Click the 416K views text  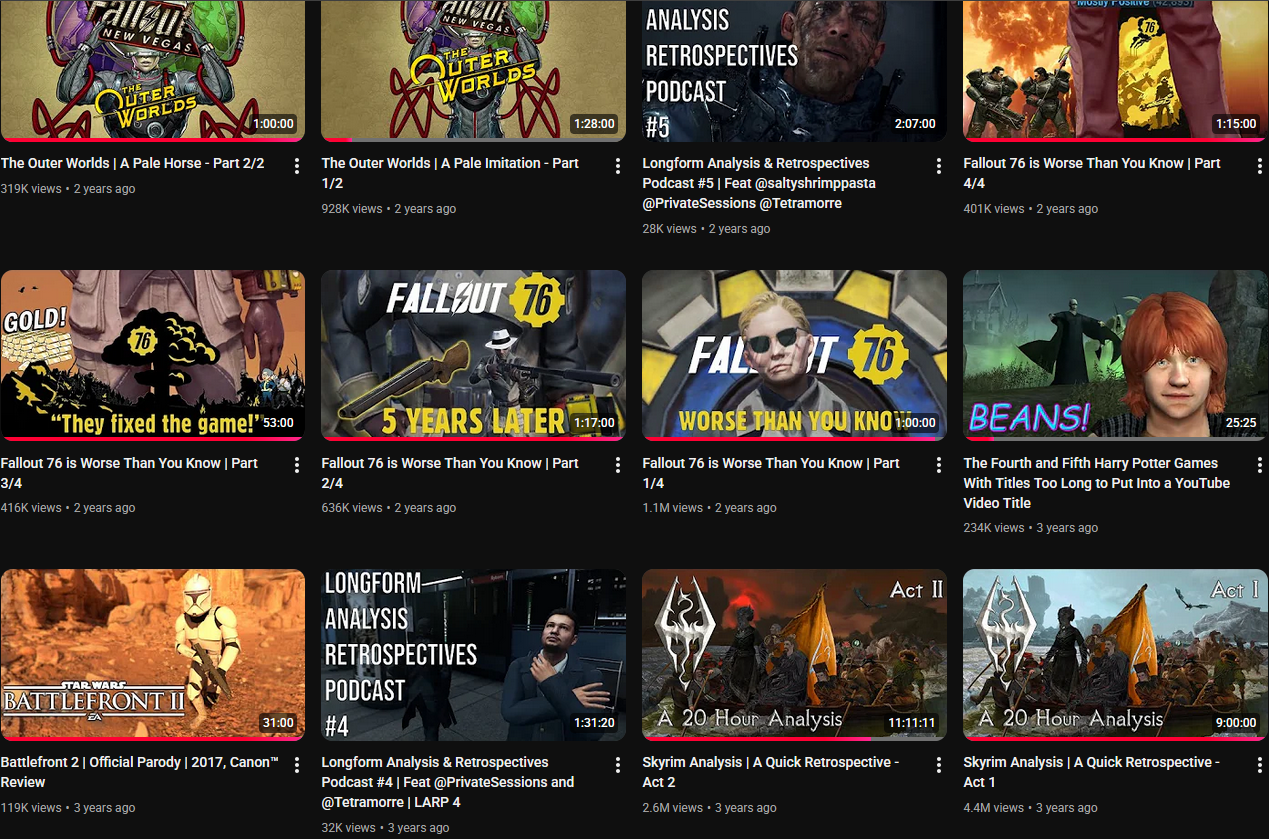(x=31, y=508)
